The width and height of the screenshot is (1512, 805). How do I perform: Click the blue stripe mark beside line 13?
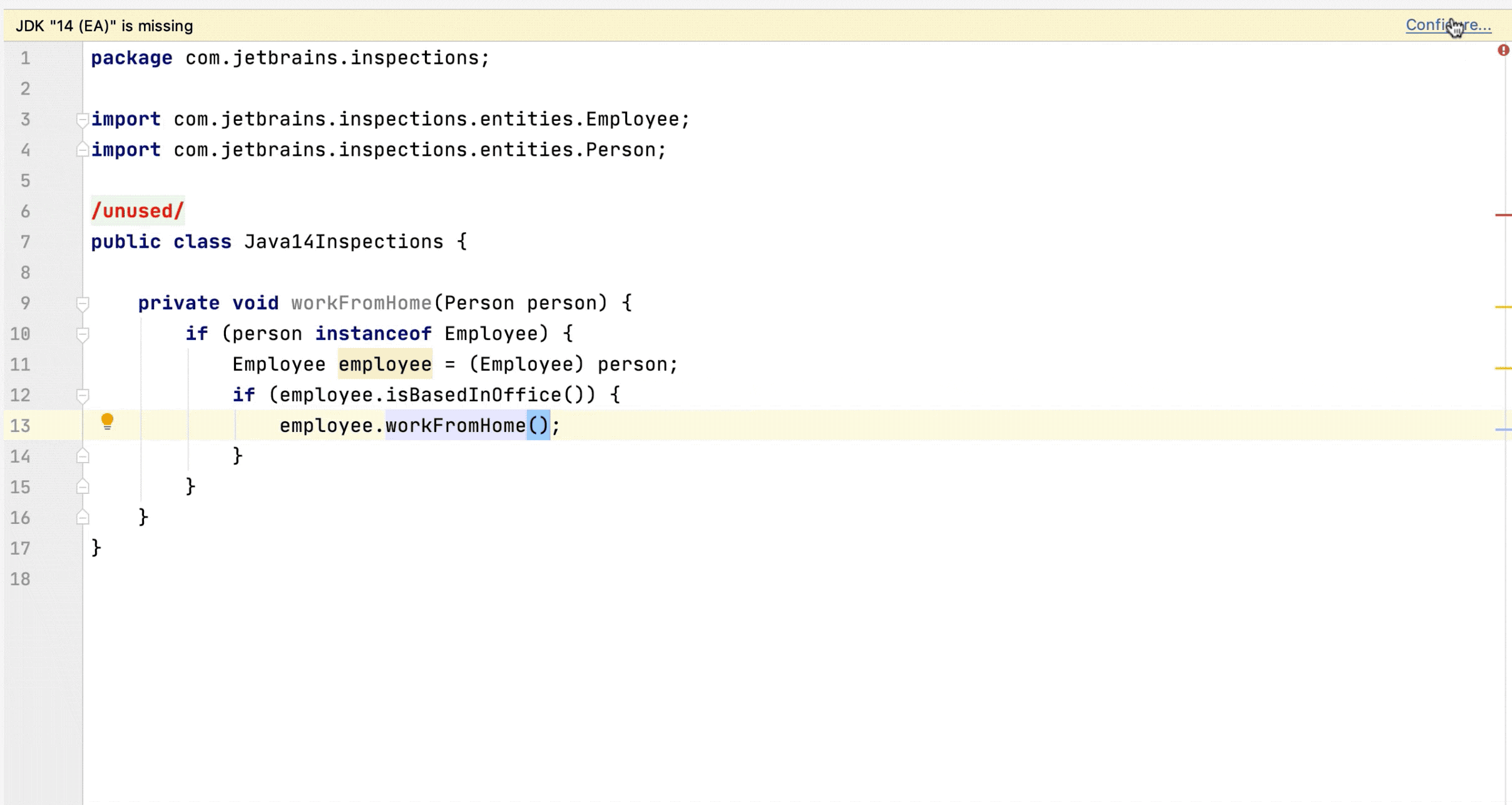(x=1503, y=429)
